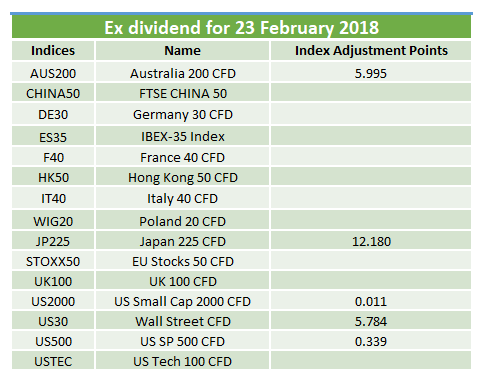481x378 pixels.
Task: Select the F40 index cell
Action: click(x=53, y=157)
